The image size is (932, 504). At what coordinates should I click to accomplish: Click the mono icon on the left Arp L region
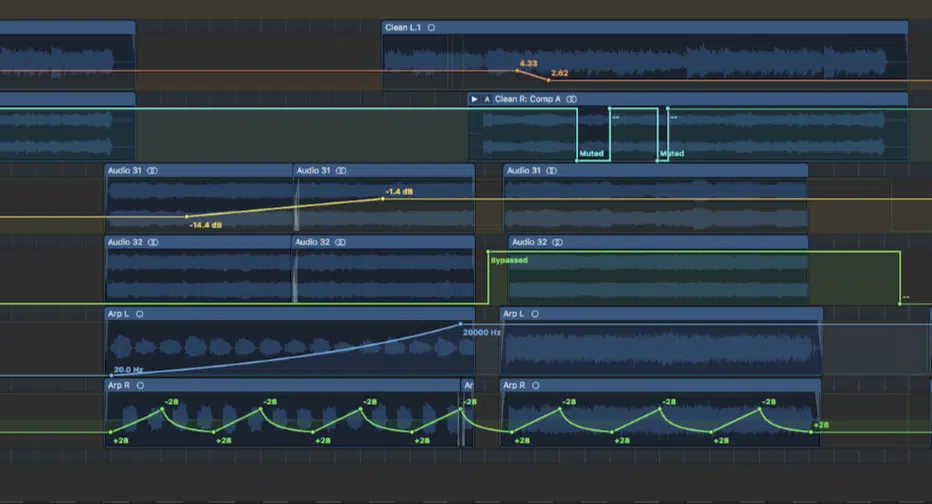coord(140,314)
